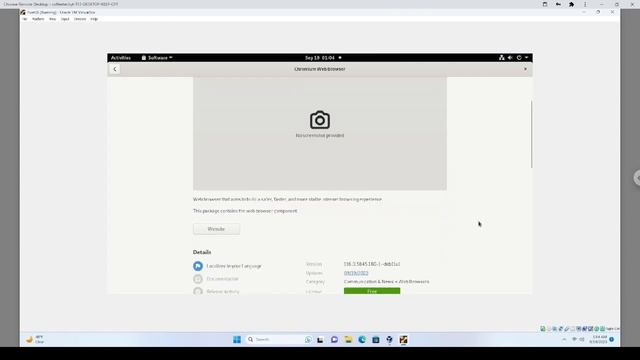Click the taskbar icon next to Microsoft Store

(389, 340)
